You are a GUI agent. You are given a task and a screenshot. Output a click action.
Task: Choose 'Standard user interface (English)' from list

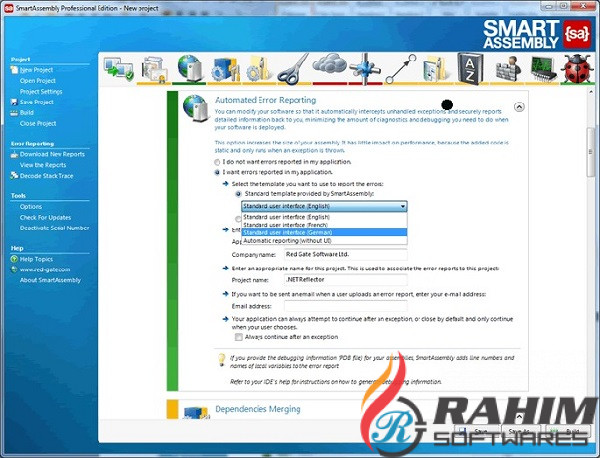(324, 217)
